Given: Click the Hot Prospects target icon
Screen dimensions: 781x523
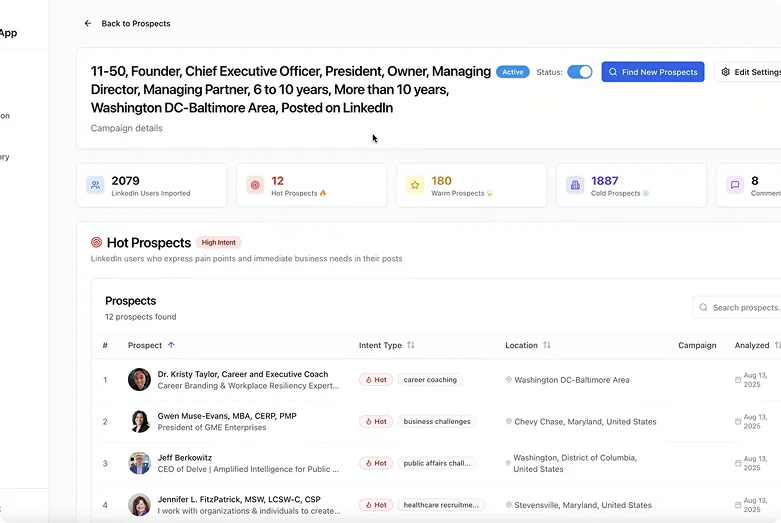Looking at the screenshot, I should [x=255, y=185].
